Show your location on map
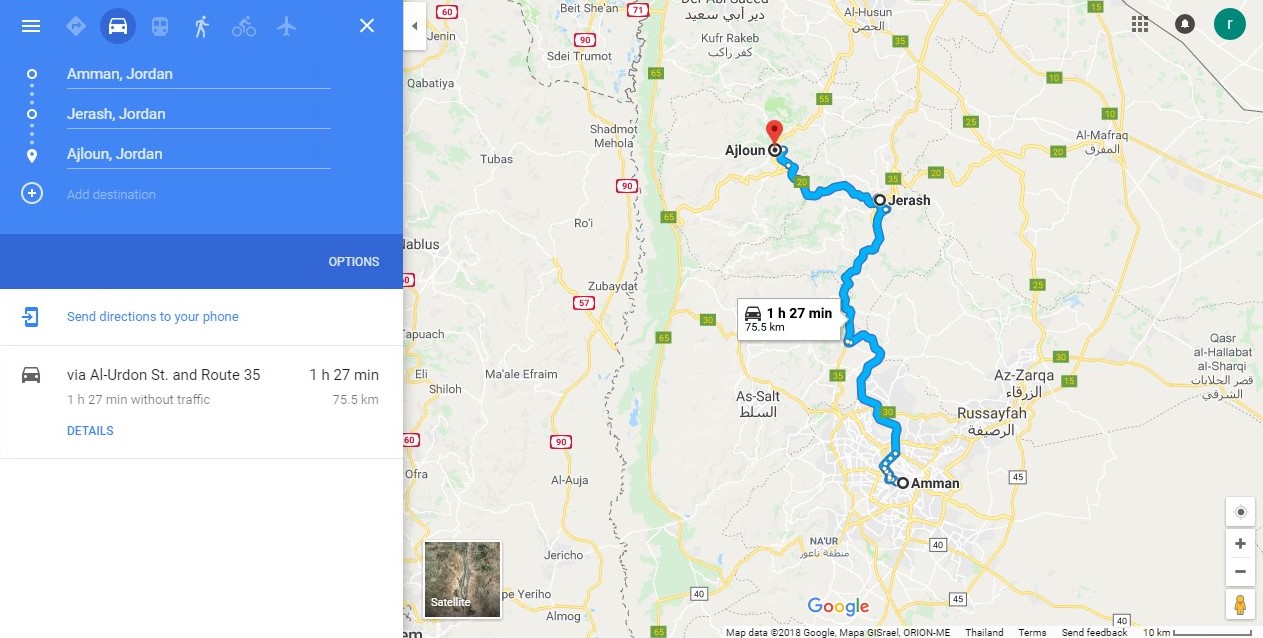 pos(1240,512)
